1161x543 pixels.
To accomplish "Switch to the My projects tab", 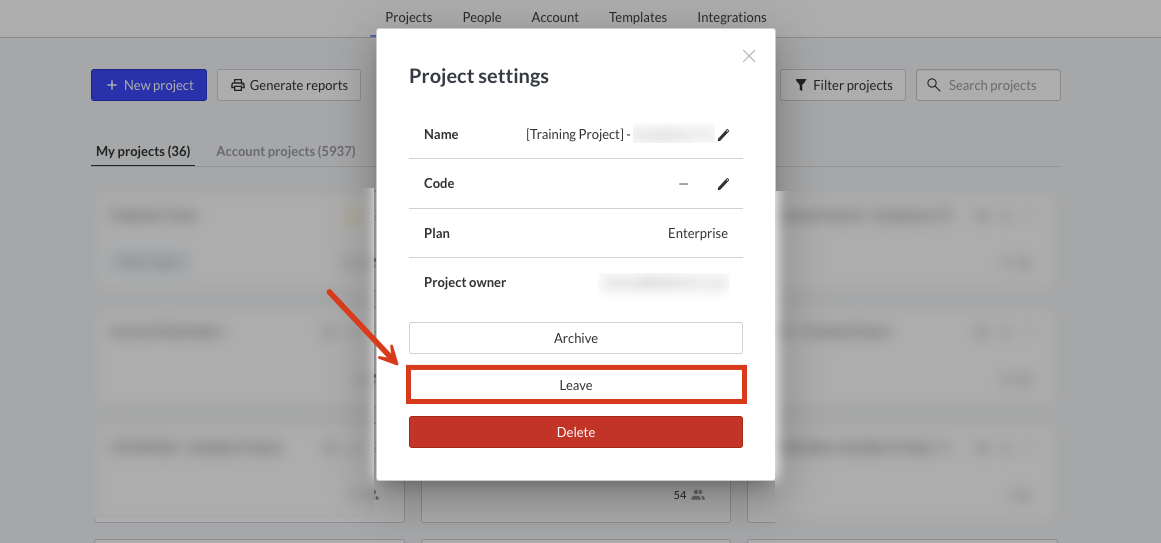I will pyautogui.click(x=143, y=151).
